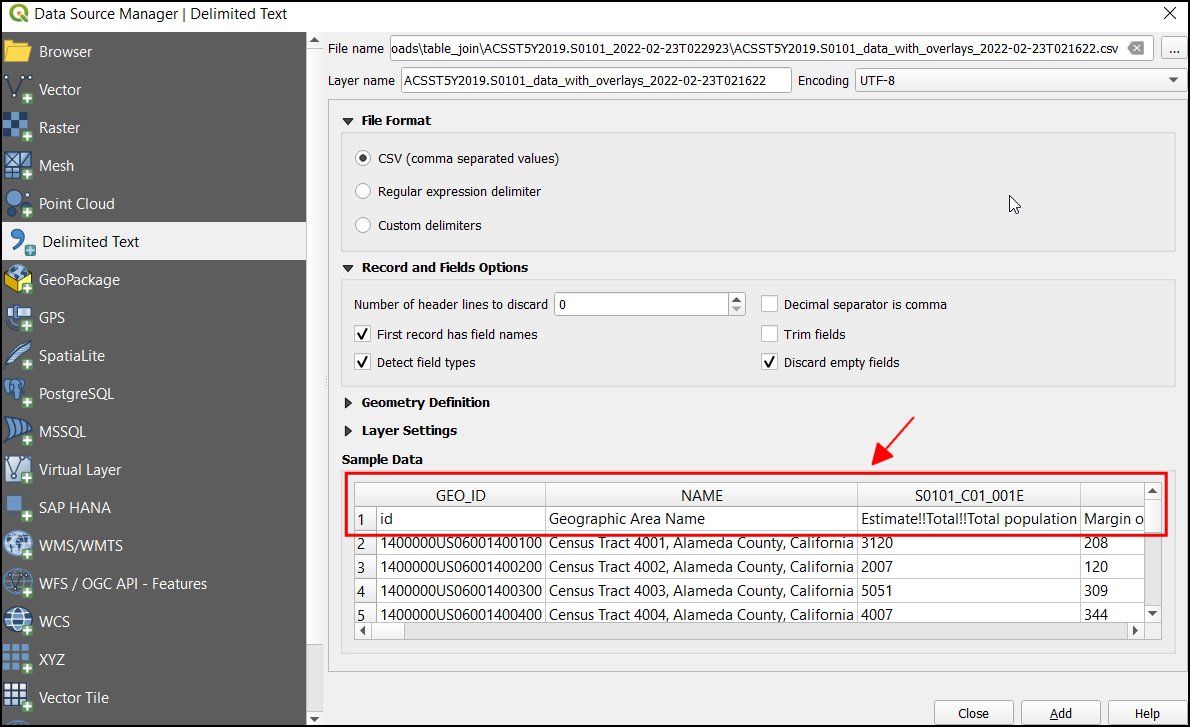The height and width of the screenshot is (727, 1190).
Task: Choose the Point Cloud source icon
Action: click(x=19, y=204)
